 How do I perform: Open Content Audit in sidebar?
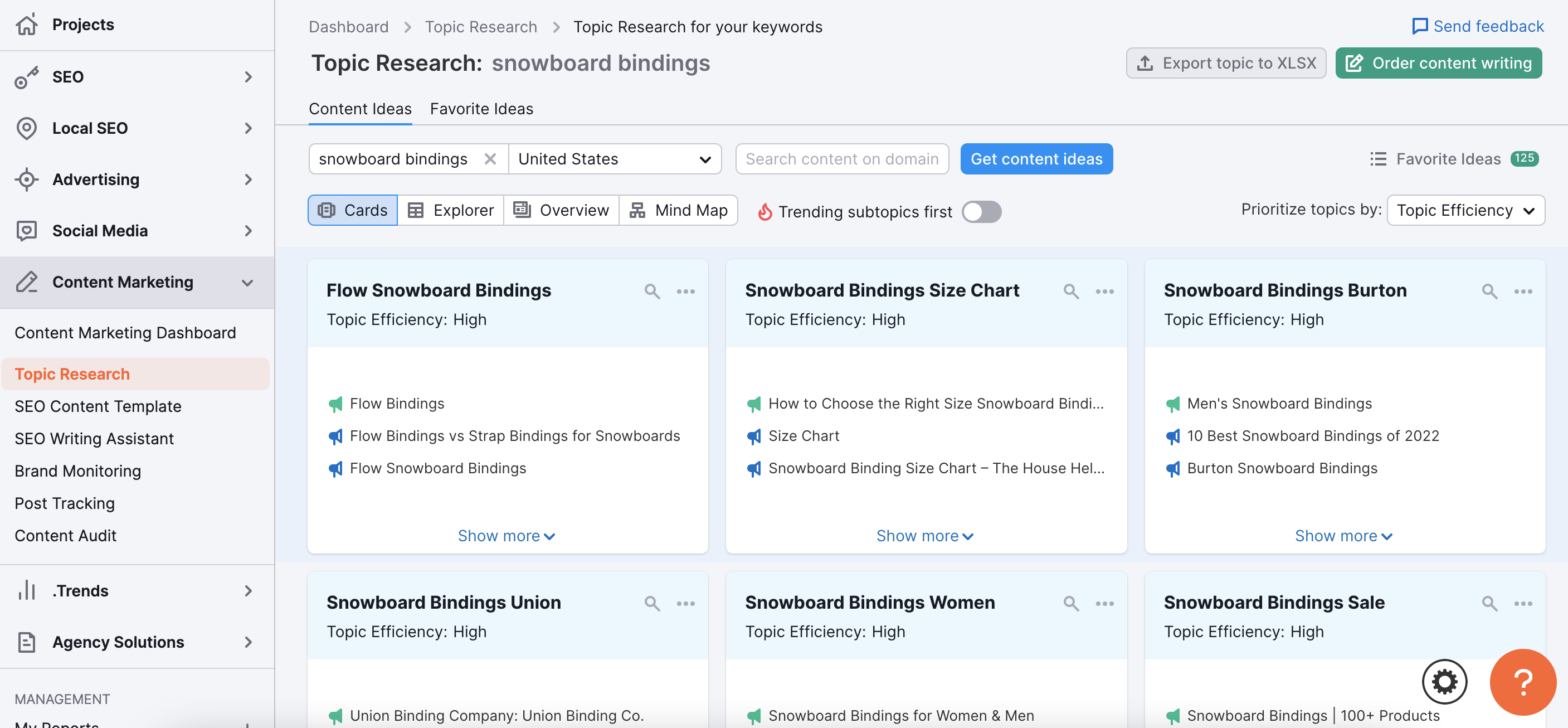tap(65, 535)
